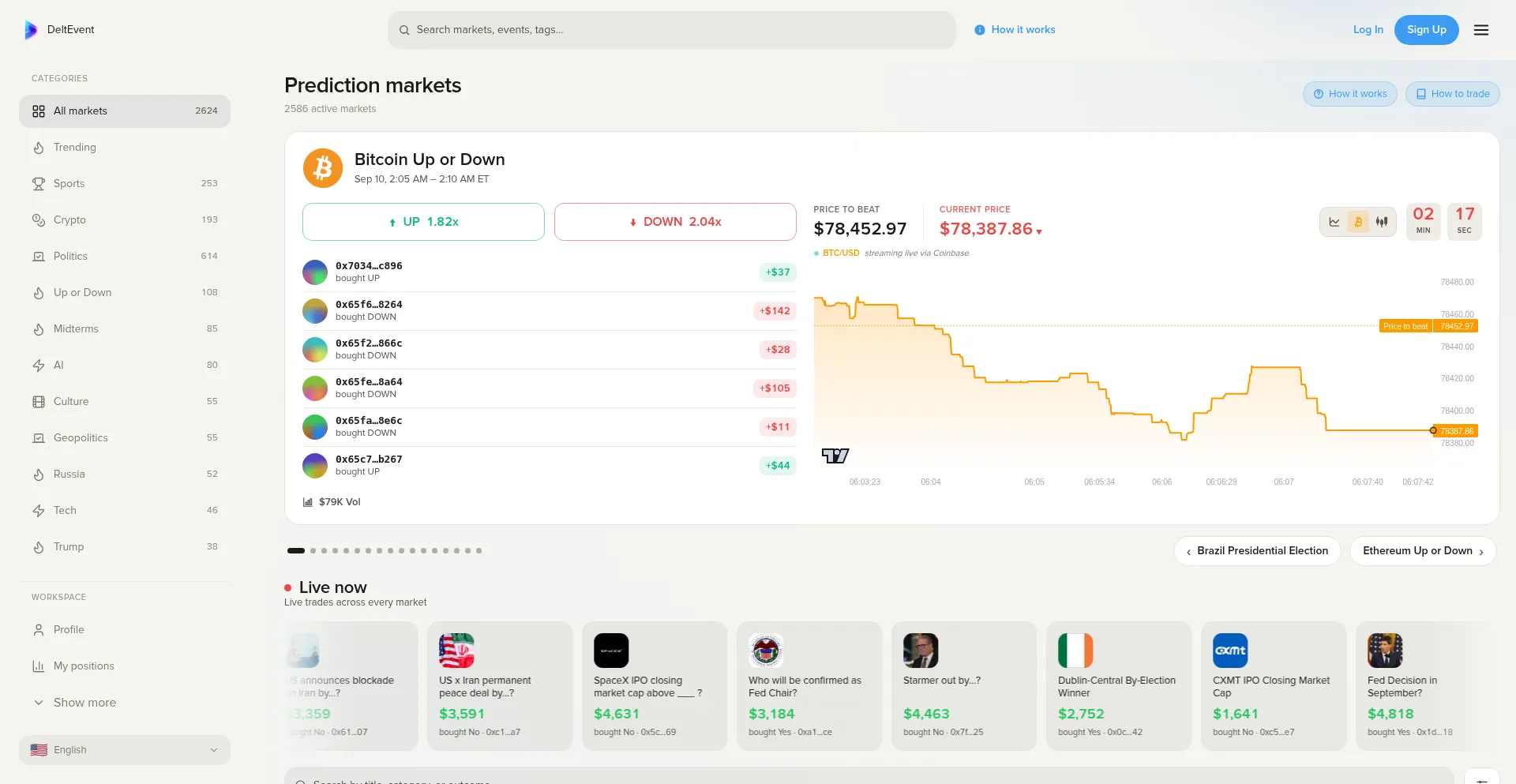Click the CXMT logo thumbnail
This screenshot has height=784, width=1516.
point(1230,651)
